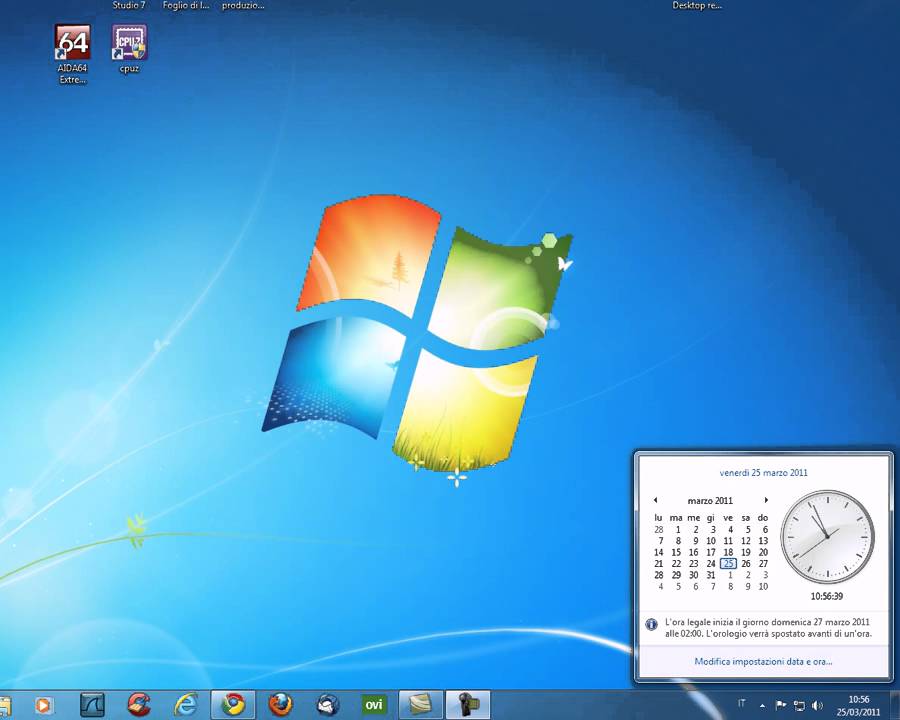Click the marzo 2011 month header

[x=710, y=501]
